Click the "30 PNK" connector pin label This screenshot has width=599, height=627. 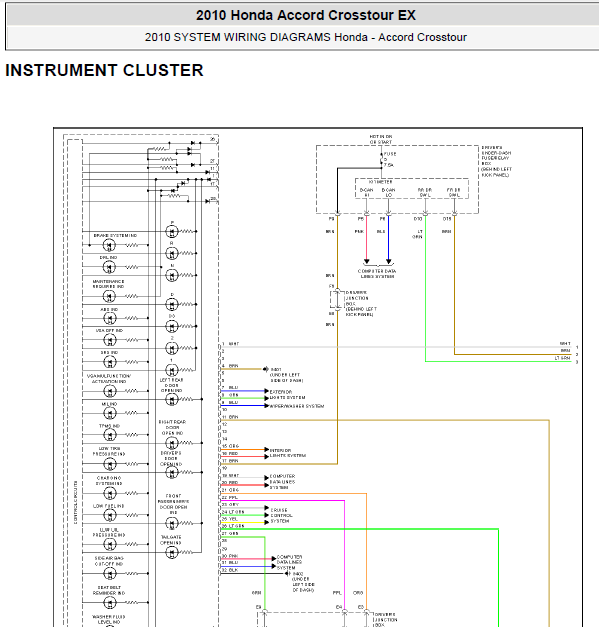(x=230, y=556)
